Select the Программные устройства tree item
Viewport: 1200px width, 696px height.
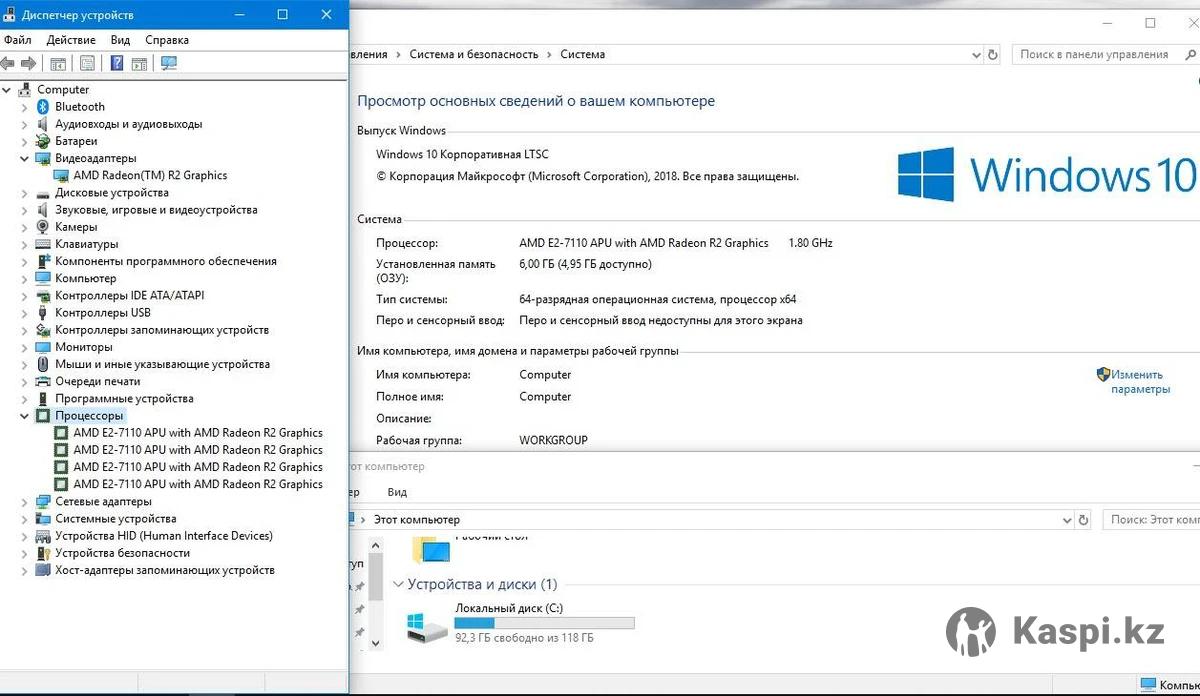pos(124,399)
